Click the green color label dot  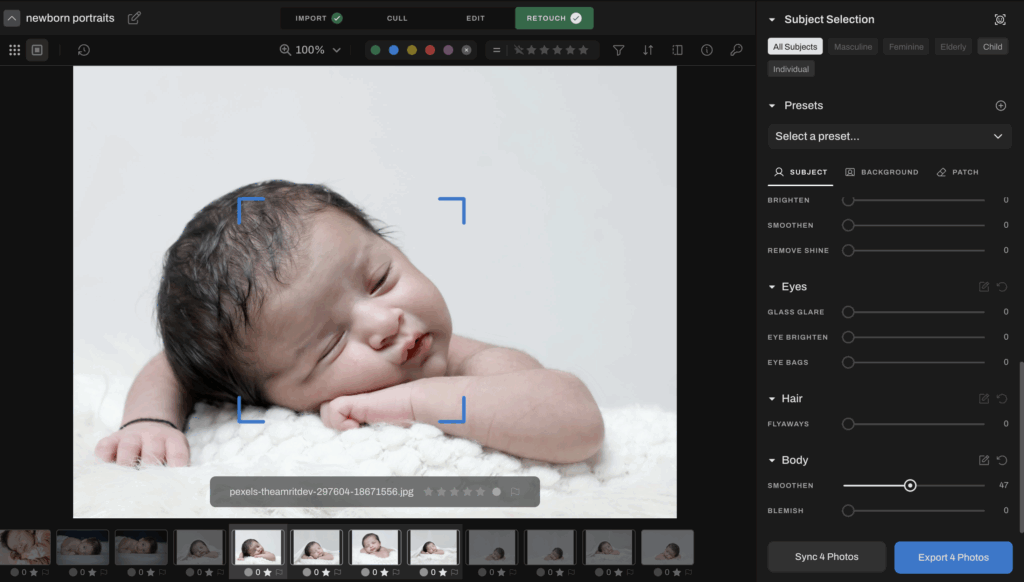tap(376, 48)
